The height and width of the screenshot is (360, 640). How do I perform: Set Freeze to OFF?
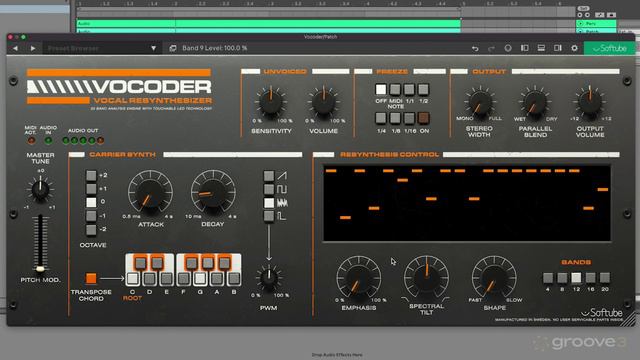pyautogui.click(x=380, y=89)
